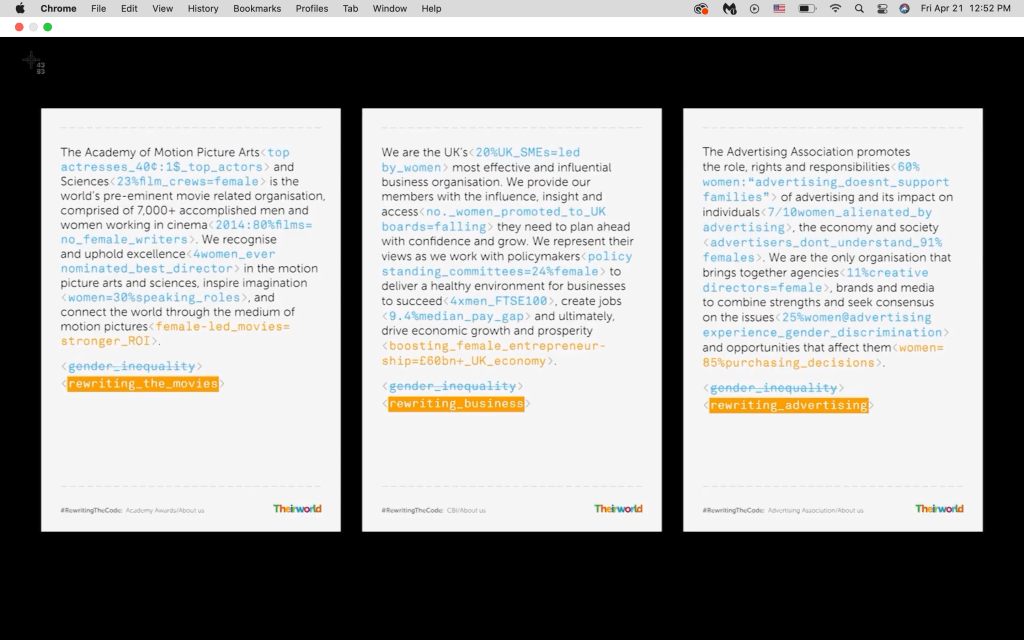
Task: Click the orange rewriting_business tag
Action: [456, 404]
